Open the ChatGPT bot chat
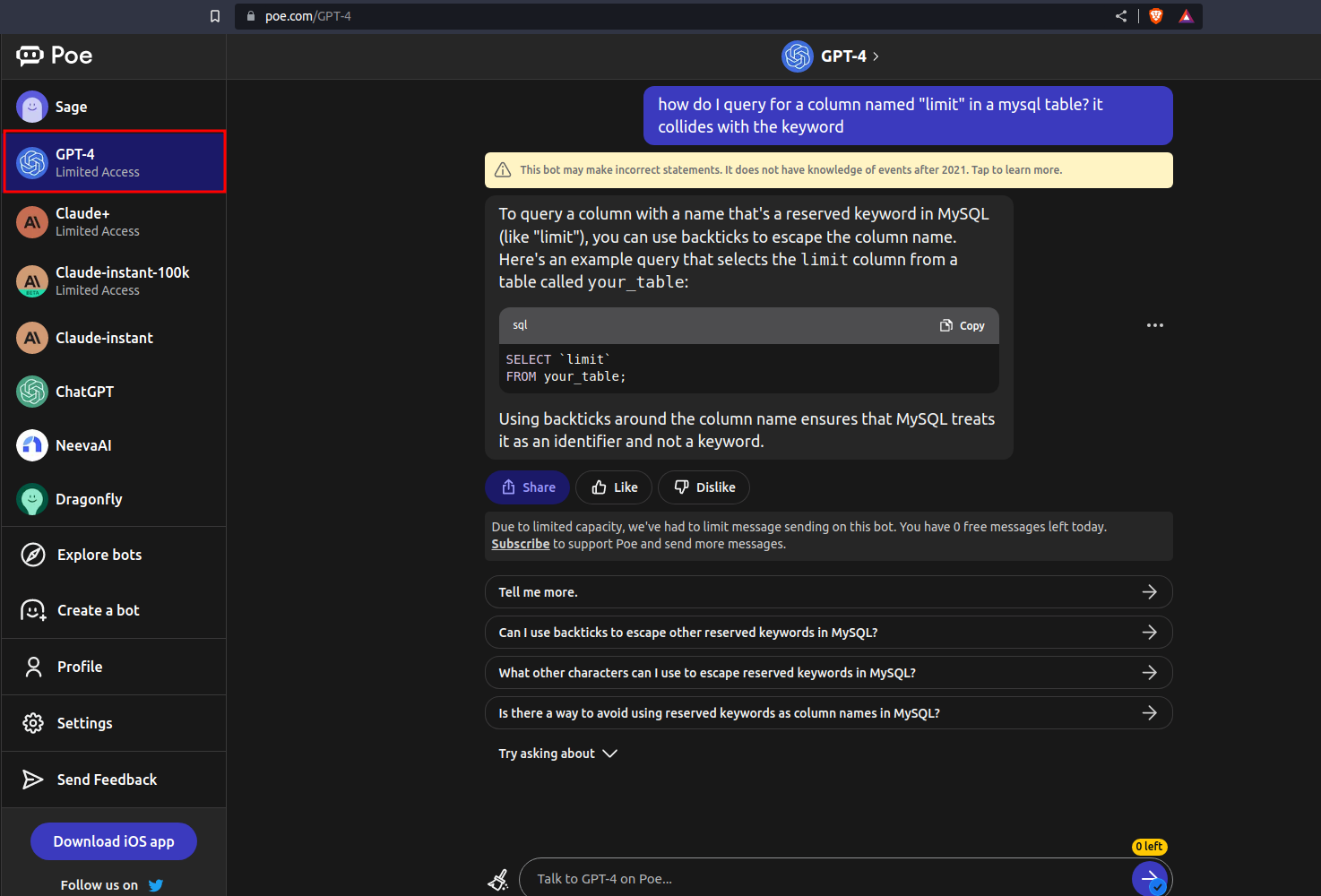 tap(114, 392)
